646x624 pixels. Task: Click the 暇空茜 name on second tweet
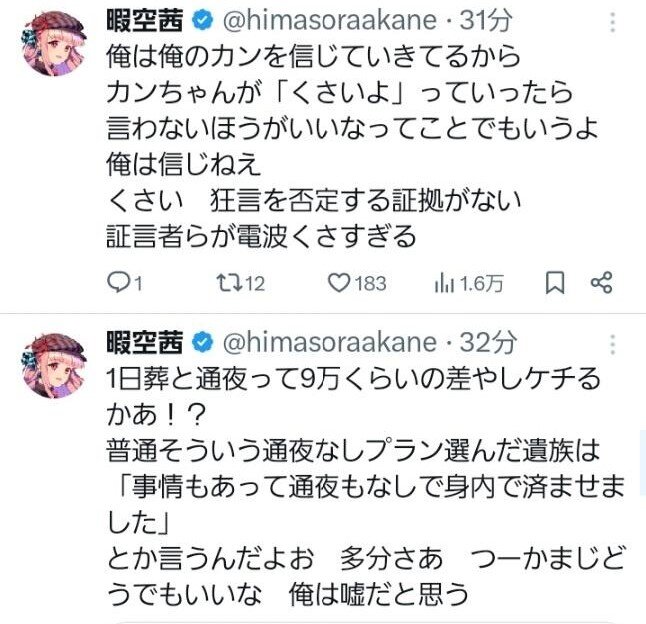tap(145, 343)
